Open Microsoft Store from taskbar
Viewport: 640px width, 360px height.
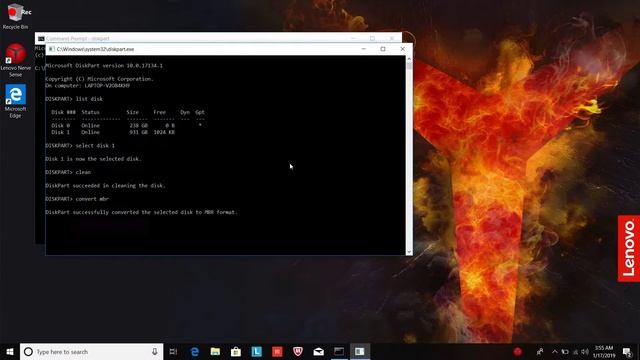point(236,351)
